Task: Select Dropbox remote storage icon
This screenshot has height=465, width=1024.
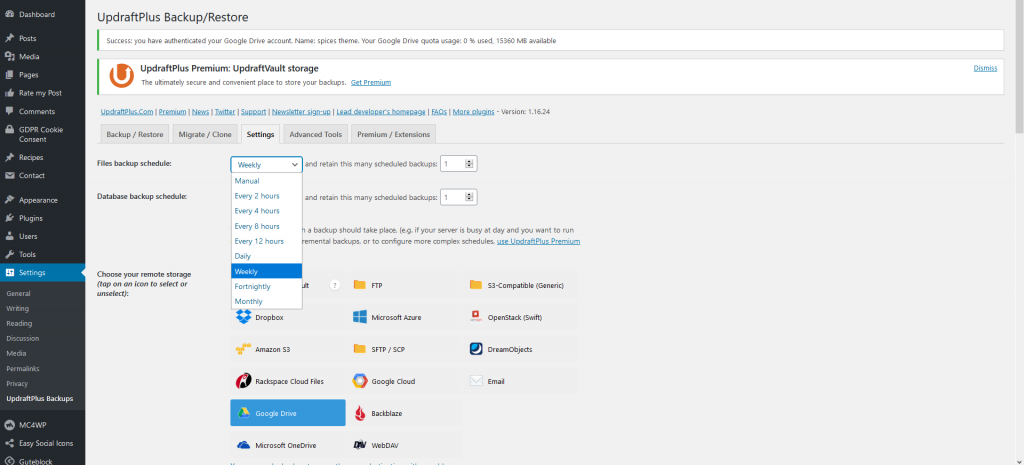Action: pyautogui.click(x=244, y=317)
